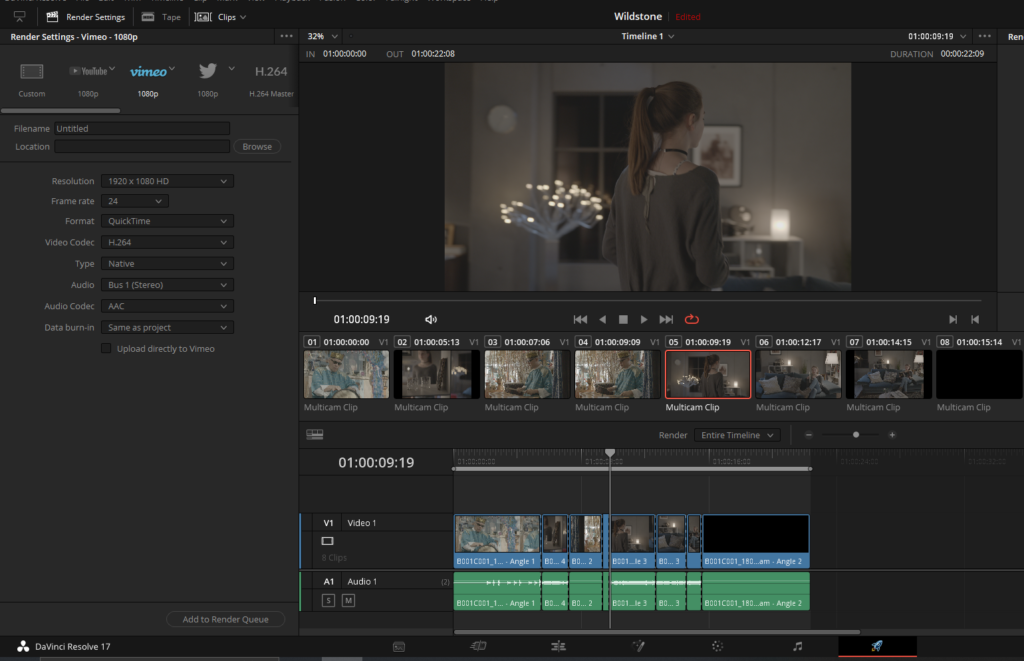Open the Type dropdown showing Native
Screen dimensions: 1024x661
click(x=167, y=264)
